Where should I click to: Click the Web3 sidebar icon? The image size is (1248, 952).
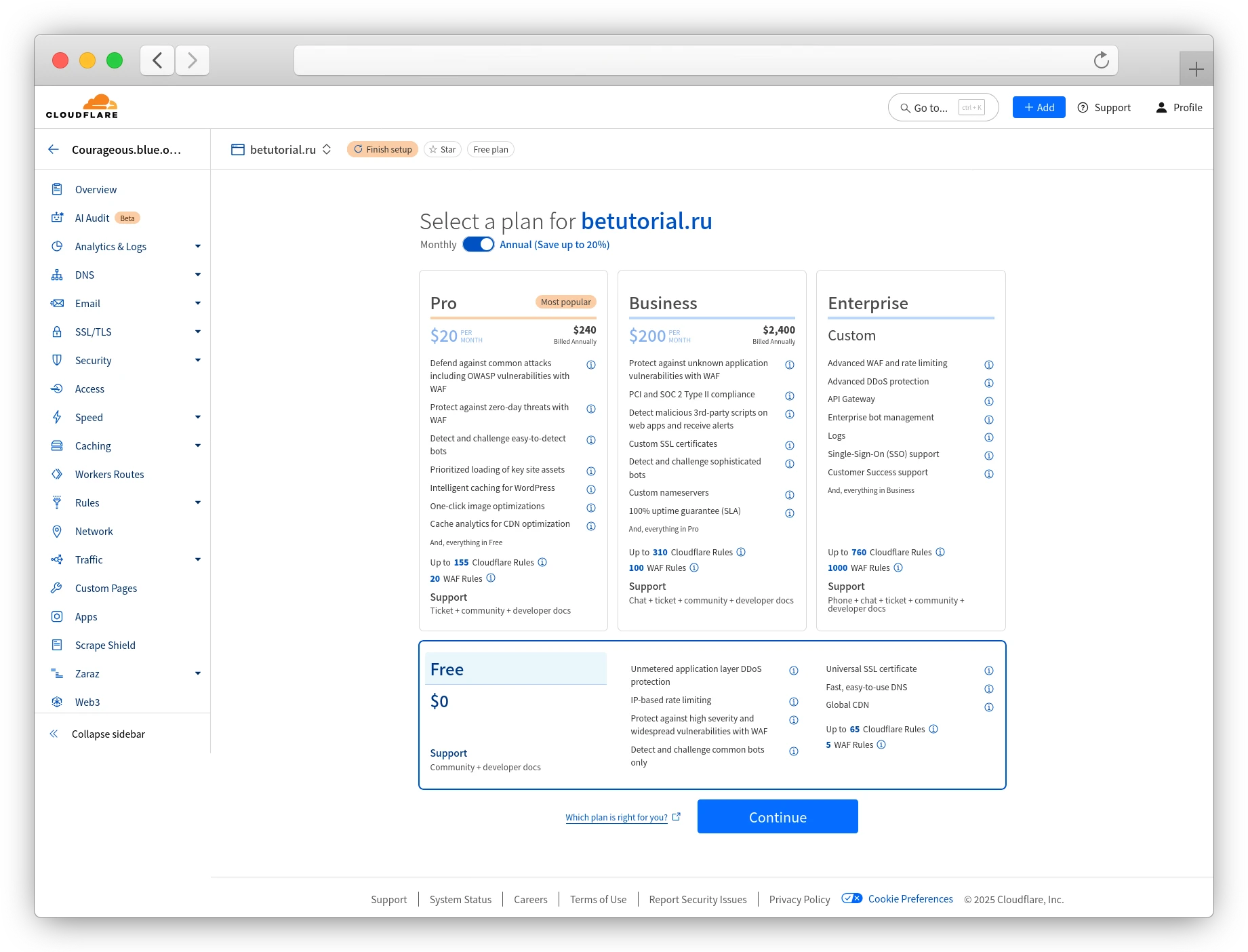coord(58,702)
